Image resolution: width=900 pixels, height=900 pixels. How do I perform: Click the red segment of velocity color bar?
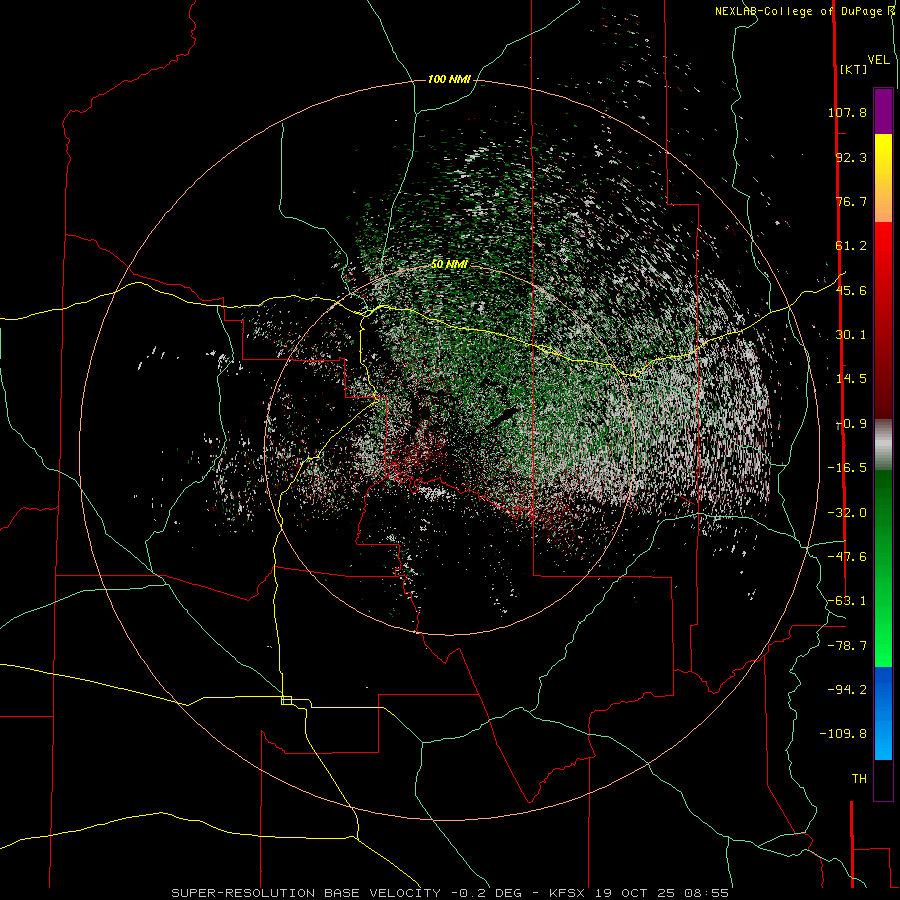pos(883,320)
